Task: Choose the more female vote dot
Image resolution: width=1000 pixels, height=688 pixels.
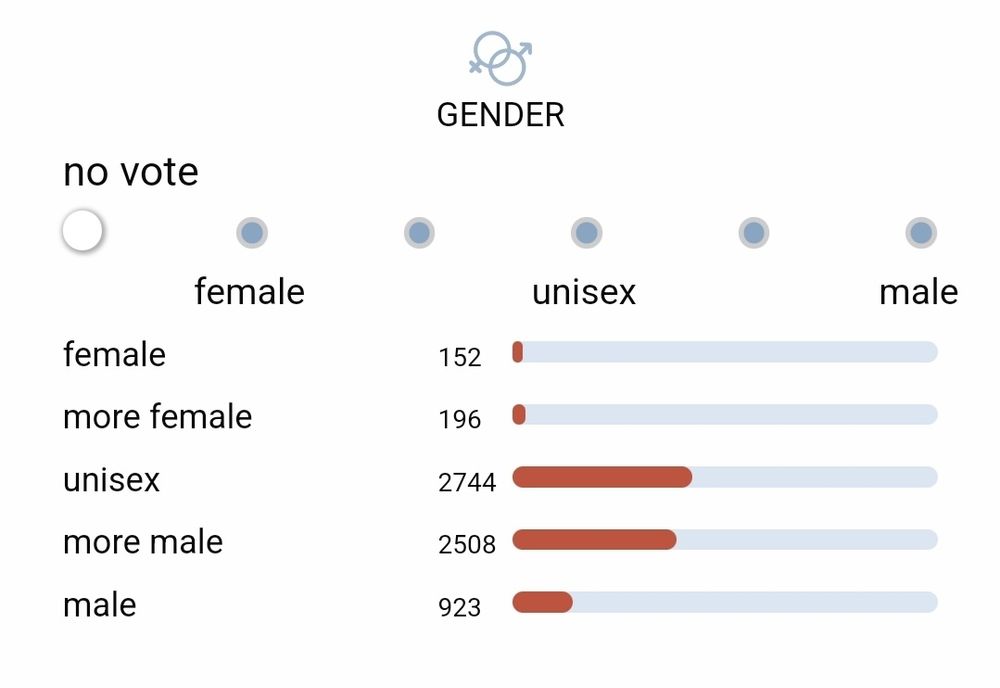Action: click(419, 233)
